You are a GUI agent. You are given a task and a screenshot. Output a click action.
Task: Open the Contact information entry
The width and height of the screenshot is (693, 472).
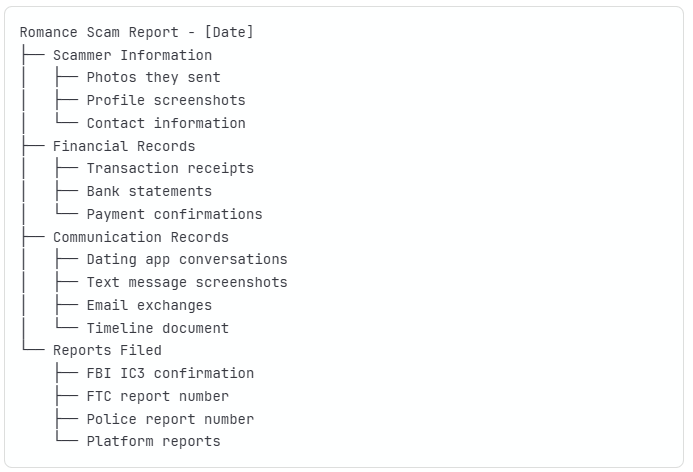[x=165, y=123]
